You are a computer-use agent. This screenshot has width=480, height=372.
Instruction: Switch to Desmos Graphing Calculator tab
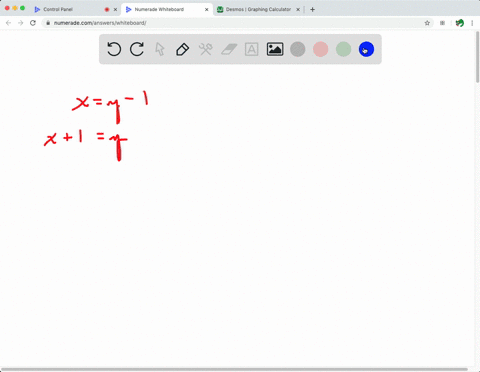[x=258, y=9]
